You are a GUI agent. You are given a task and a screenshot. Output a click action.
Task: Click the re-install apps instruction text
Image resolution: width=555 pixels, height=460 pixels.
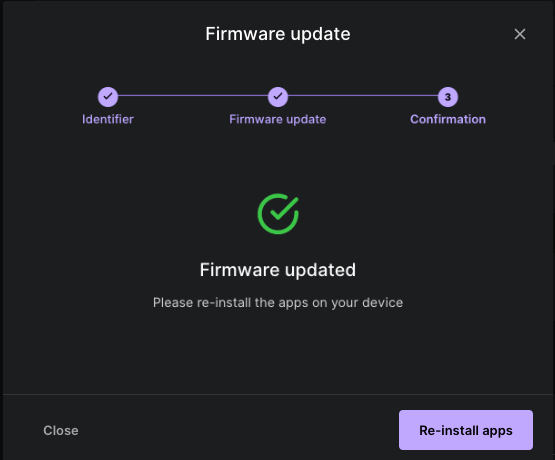278,303
